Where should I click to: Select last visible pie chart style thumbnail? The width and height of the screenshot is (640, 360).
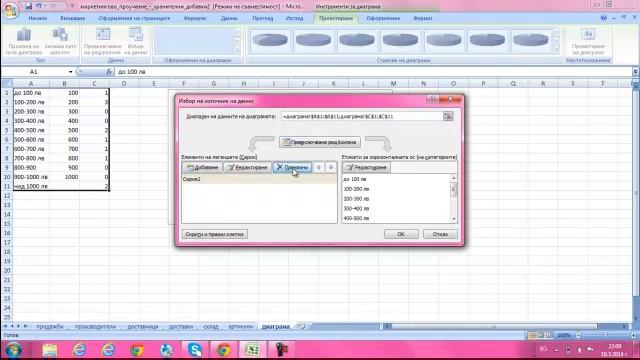coord(530,40)
